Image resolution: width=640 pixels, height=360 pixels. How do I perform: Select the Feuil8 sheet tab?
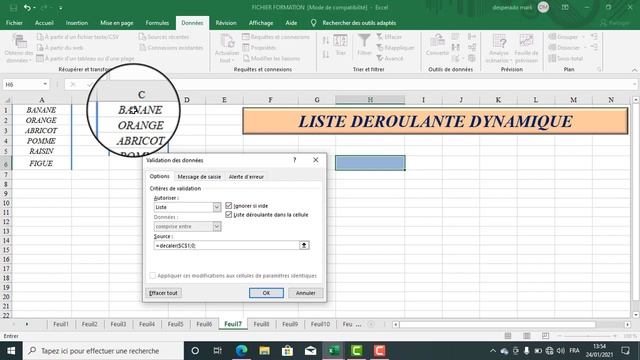pyautogui.click(x=261, y=324)
